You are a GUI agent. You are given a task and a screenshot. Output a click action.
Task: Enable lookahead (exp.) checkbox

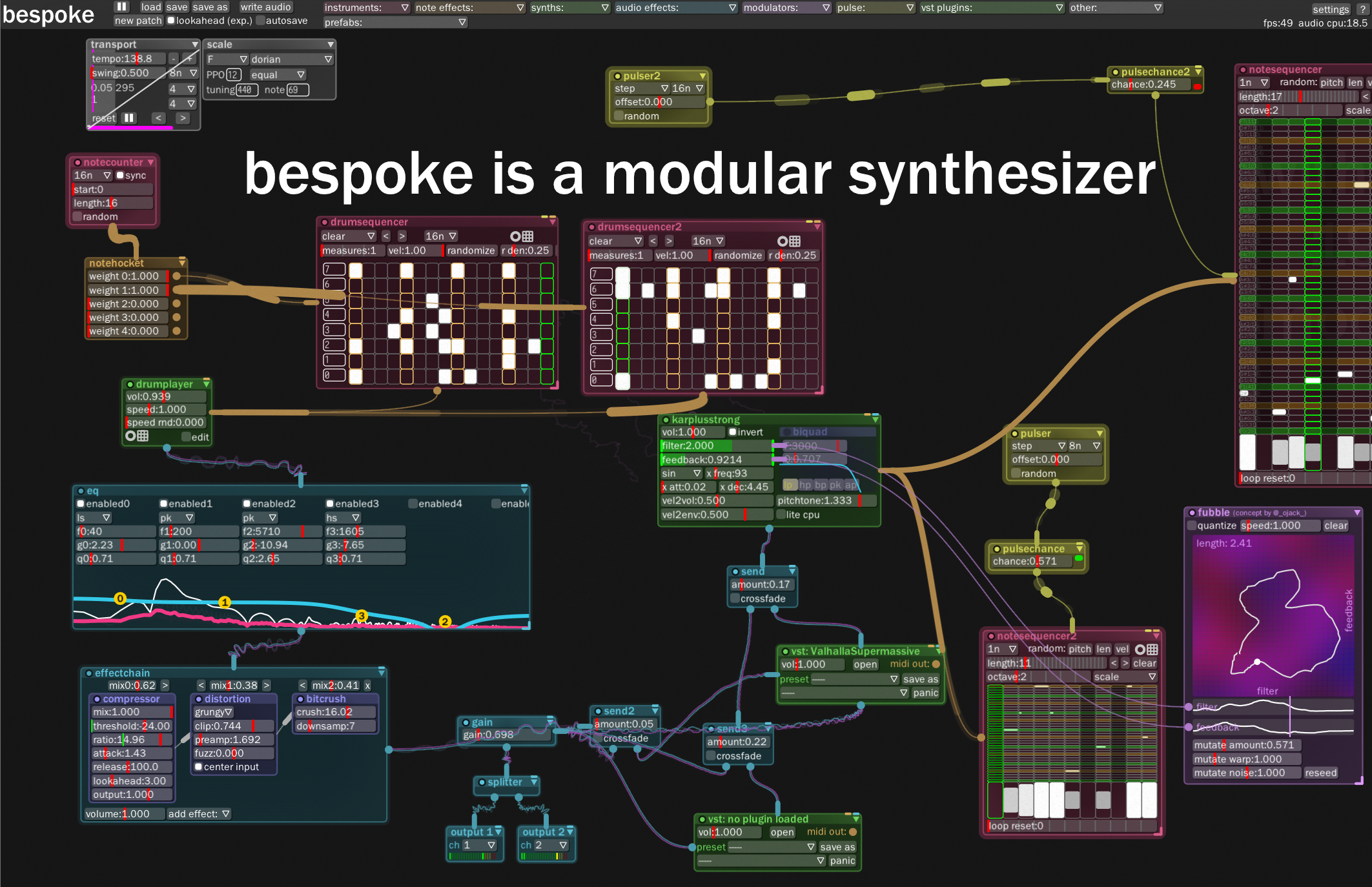(172, 21)
